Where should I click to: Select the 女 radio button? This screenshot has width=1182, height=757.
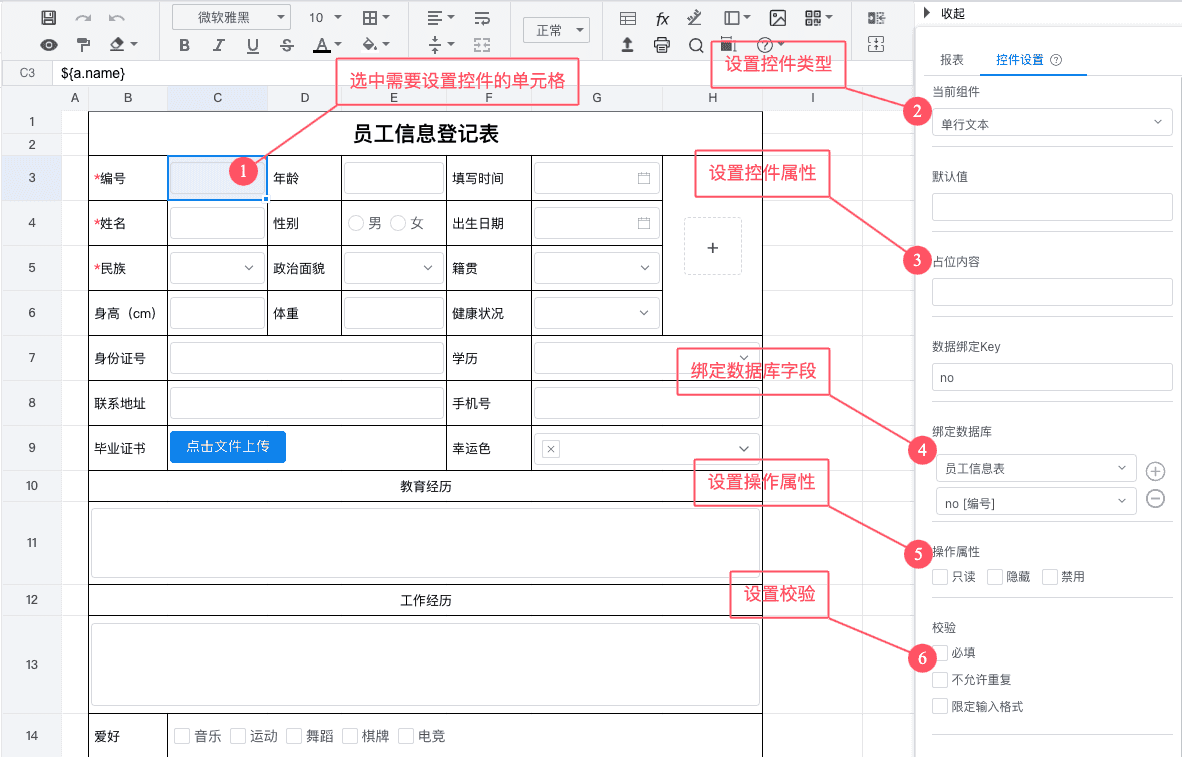(x=398, y=223)
